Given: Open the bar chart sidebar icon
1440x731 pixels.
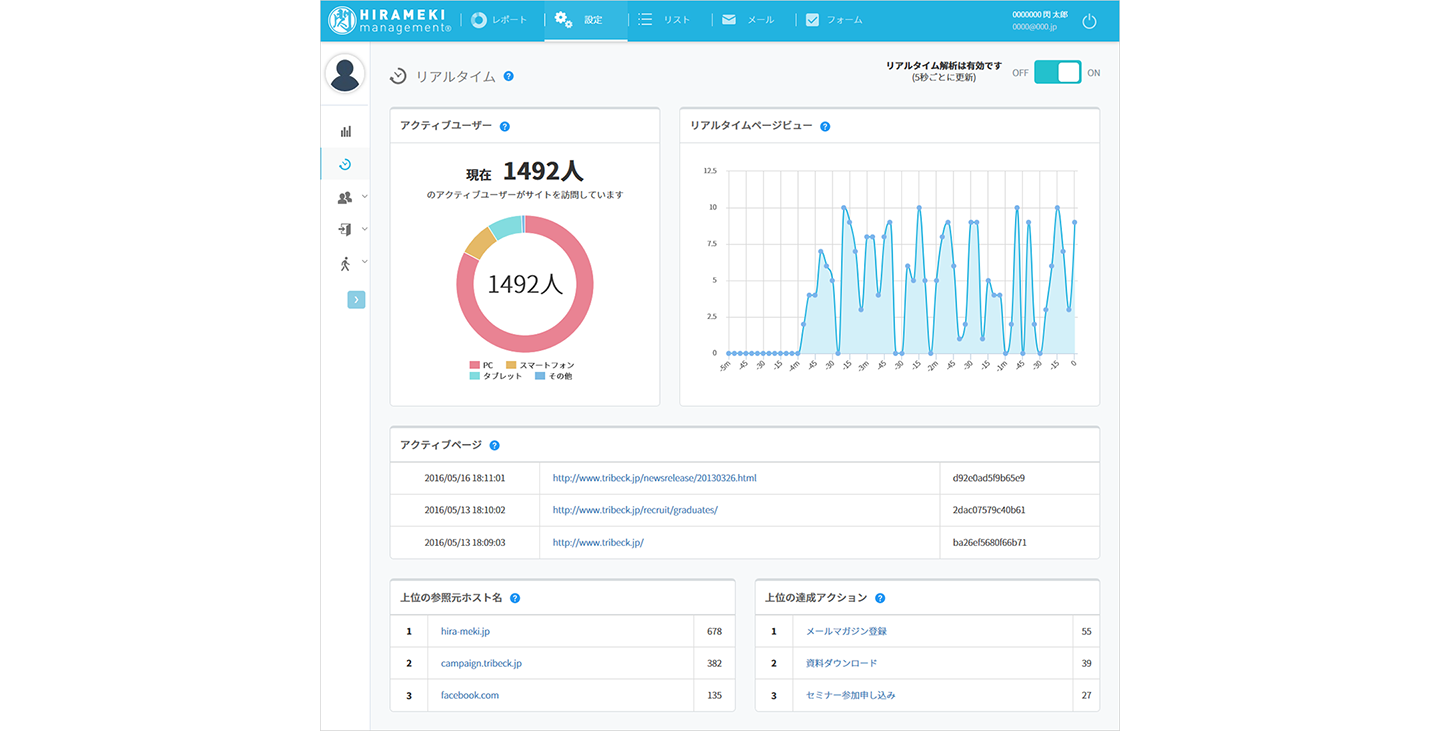Looking at the screenshot, I should point(345,131).
